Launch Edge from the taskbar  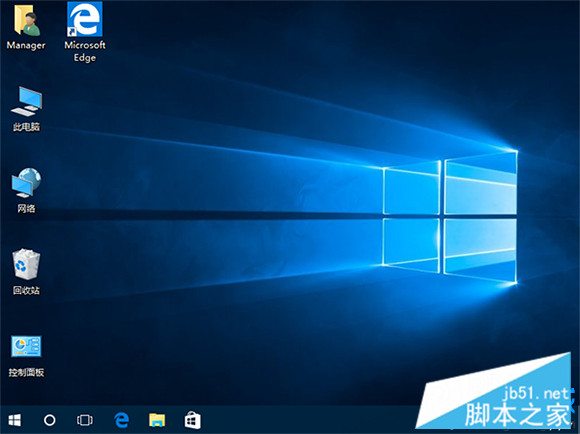coord(121,420)
